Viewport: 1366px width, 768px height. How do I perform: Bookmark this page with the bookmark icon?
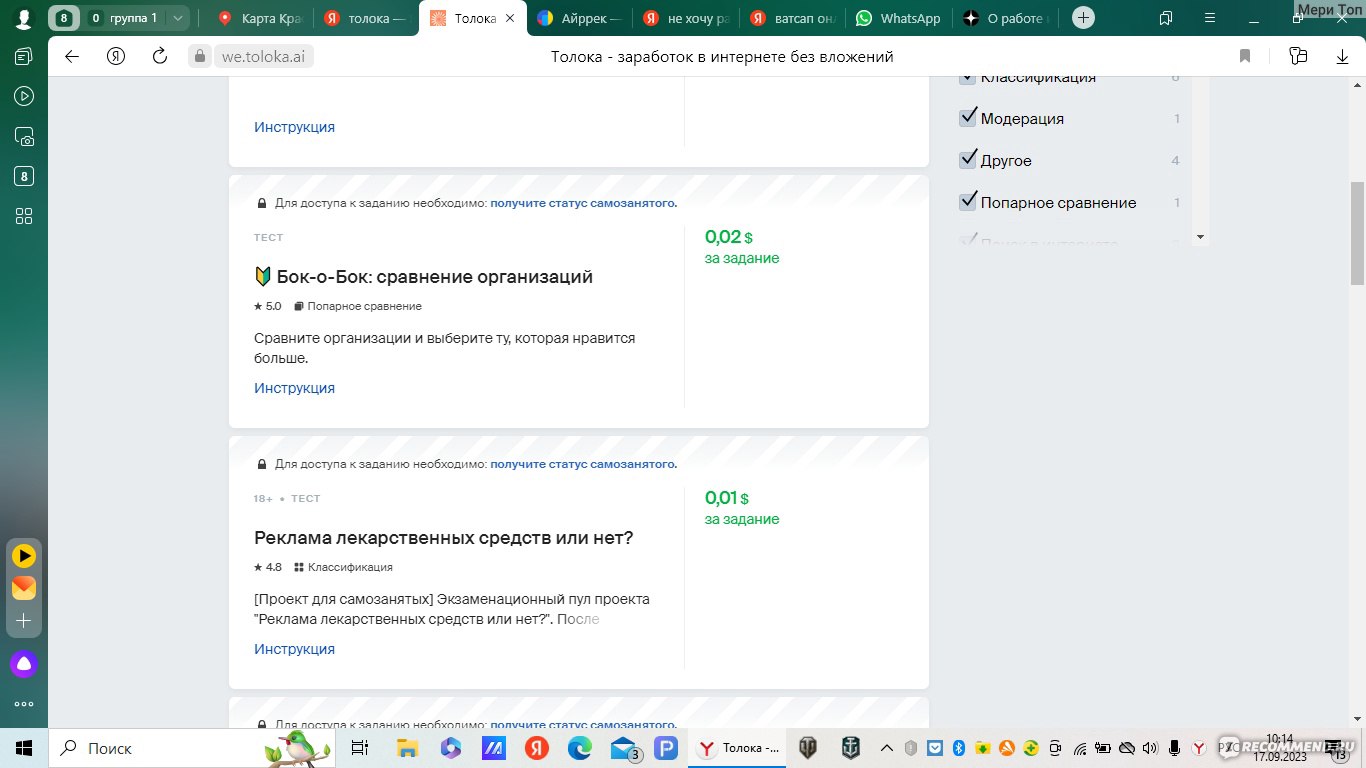pyautogui.click(x=1245, y=56)
